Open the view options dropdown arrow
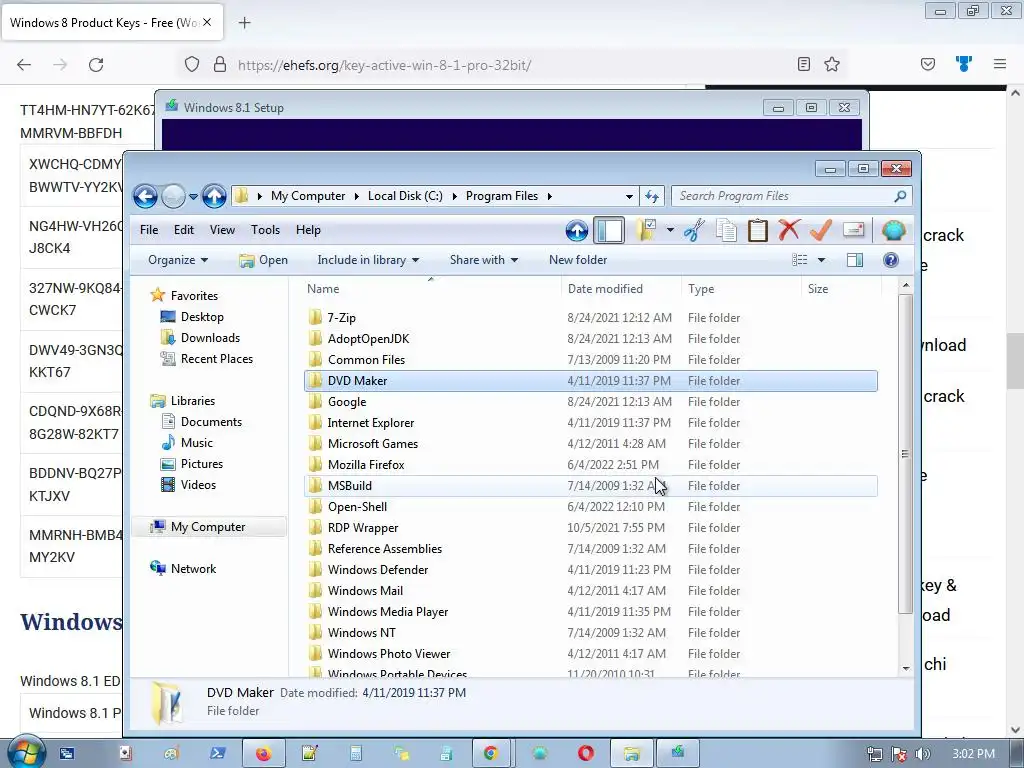This screenshot has height=768, width=1024. [822, 260]
